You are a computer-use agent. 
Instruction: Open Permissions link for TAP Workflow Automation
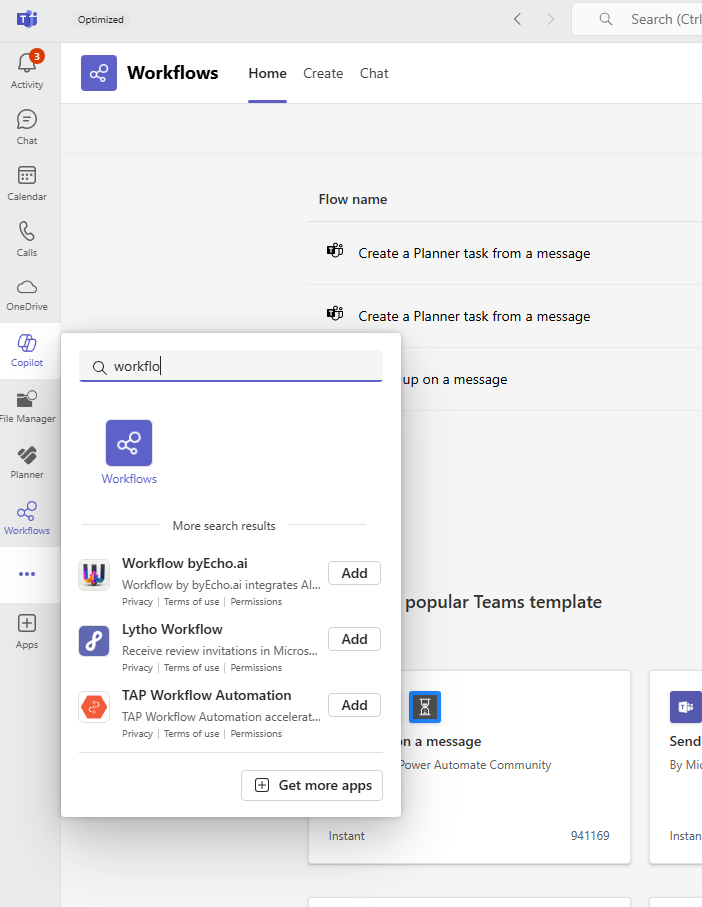click(256, 733)
